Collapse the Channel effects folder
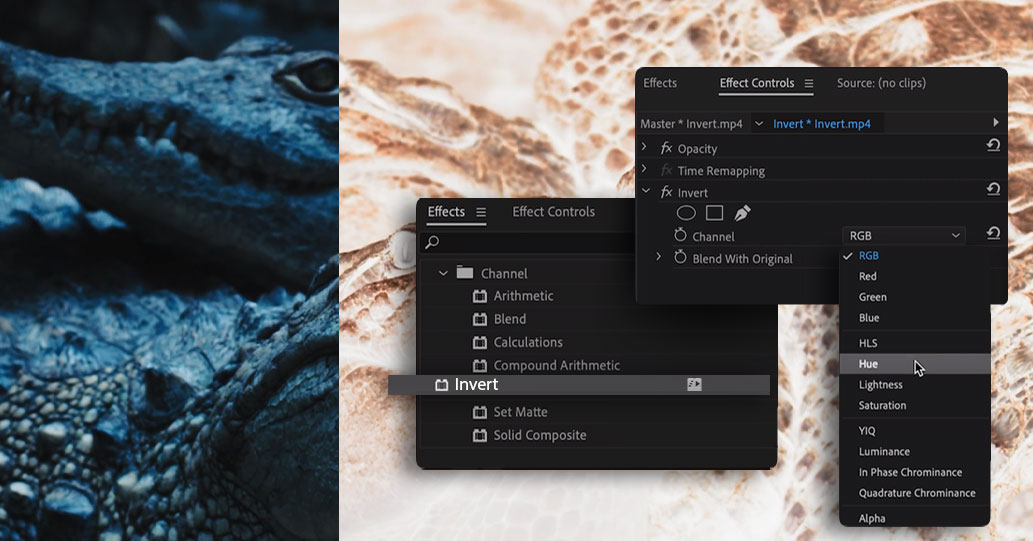The width and height of the screenshot is (1033, 541). pos(443,273)
